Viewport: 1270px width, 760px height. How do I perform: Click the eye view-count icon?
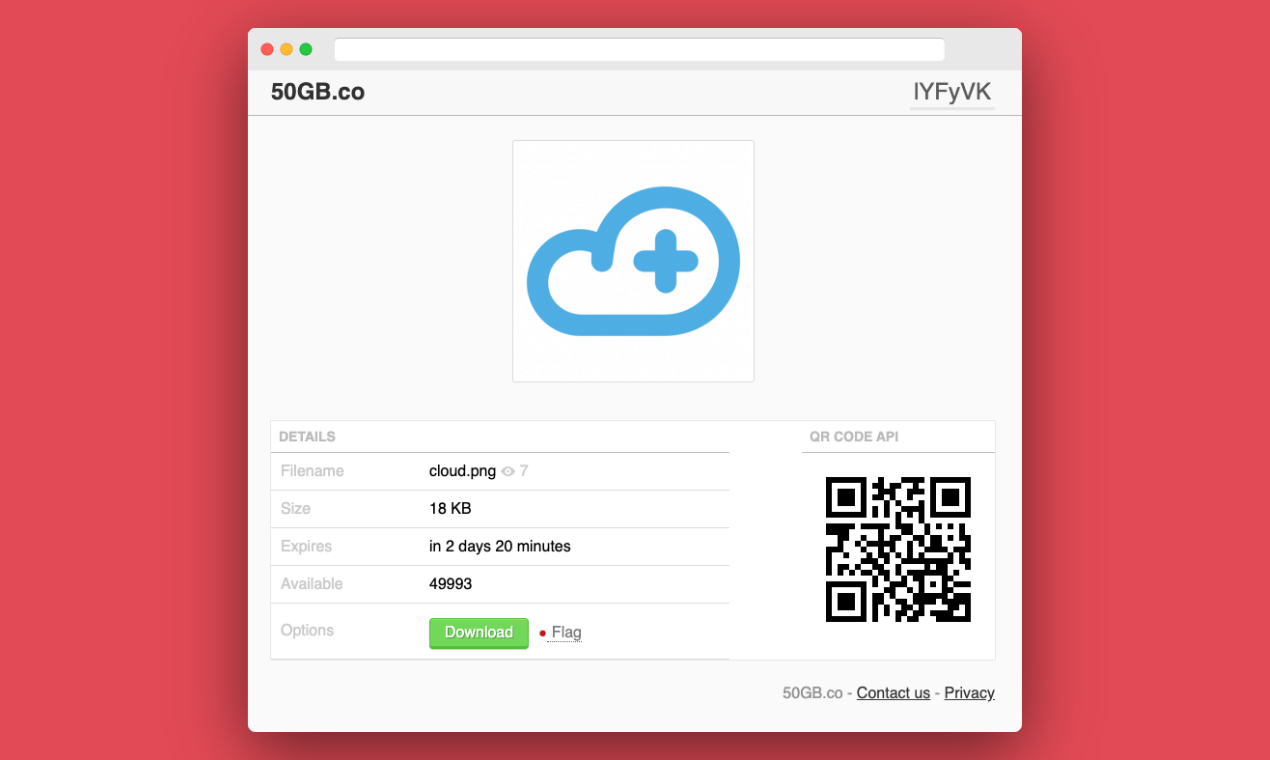[x=508, y=471]
